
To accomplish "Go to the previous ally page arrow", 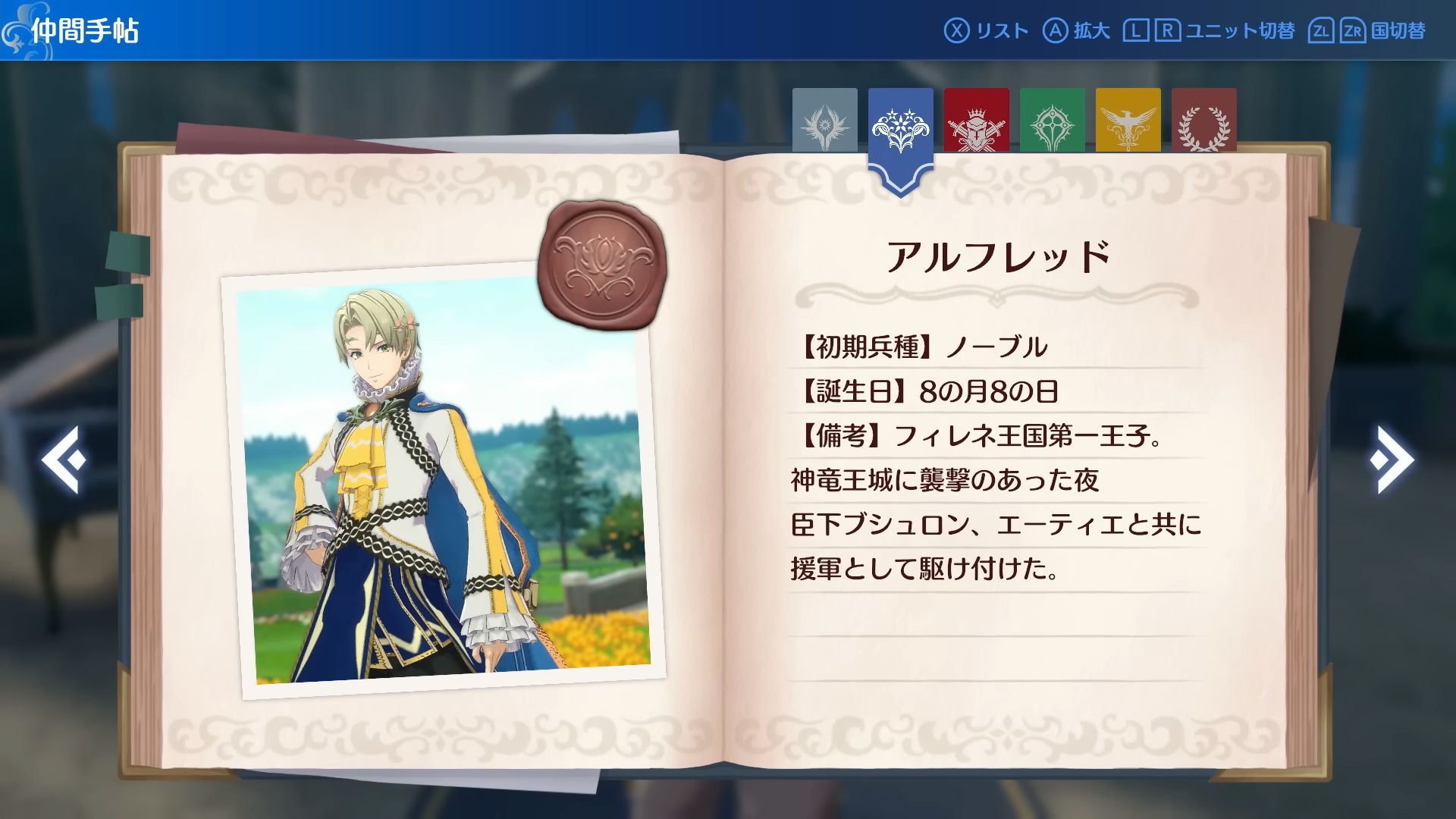I will 64,460.
